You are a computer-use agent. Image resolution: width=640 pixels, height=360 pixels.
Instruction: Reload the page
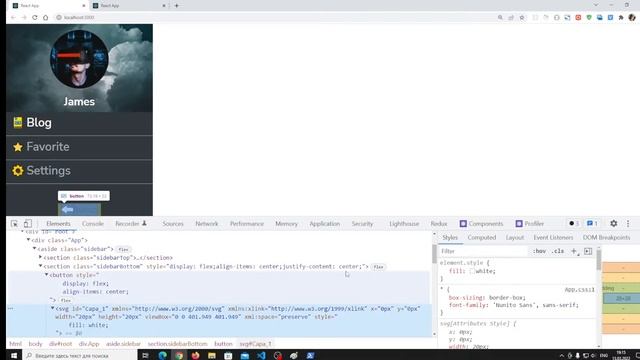[x=35, y=18]
